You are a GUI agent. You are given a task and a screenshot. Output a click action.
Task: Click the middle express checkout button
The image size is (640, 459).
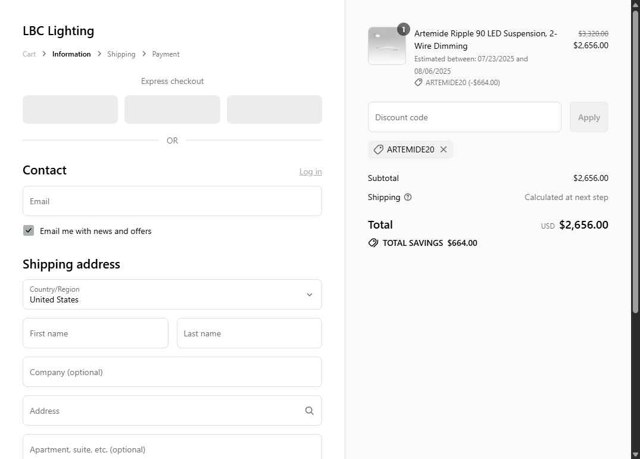(x=172, y=109)
